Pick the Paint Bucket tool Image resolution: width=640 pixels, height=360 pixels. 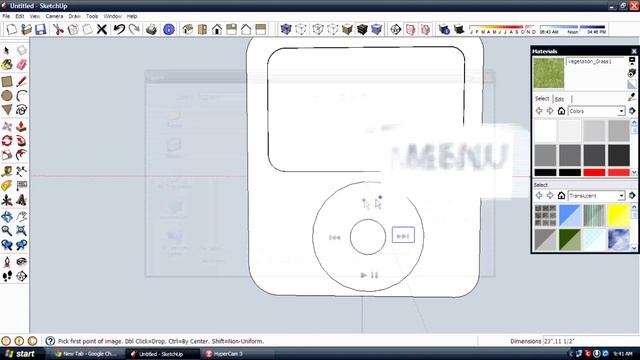(x=7, y=64)
